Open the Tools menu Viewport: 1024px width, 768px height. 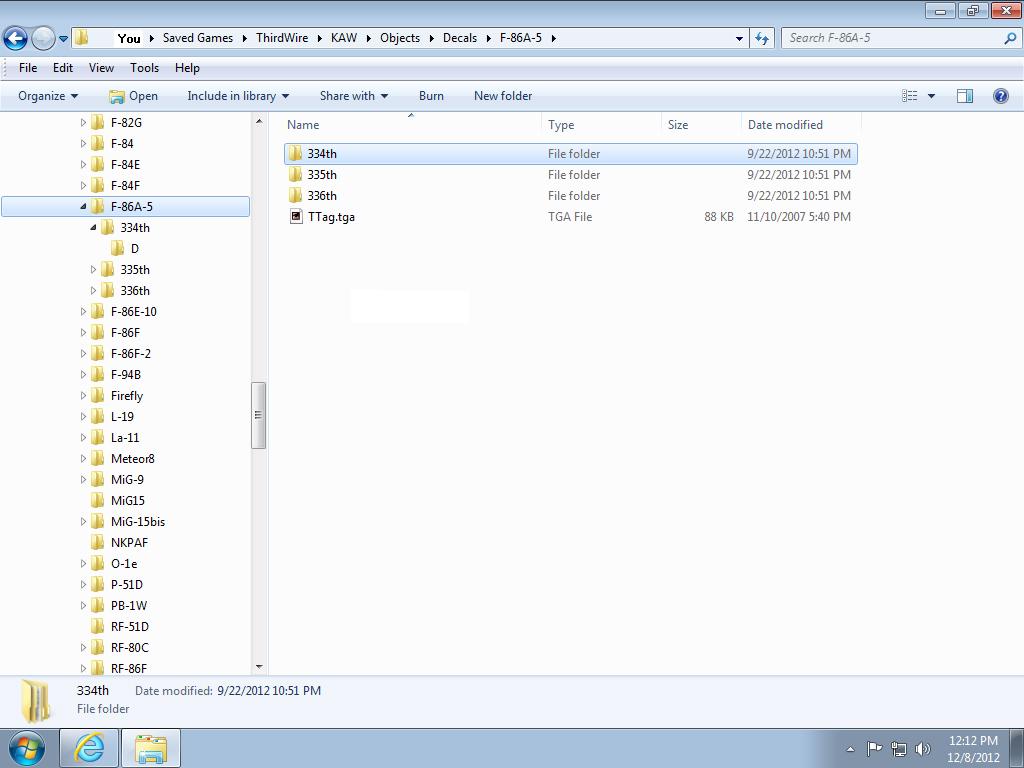(x=144, y=68)
